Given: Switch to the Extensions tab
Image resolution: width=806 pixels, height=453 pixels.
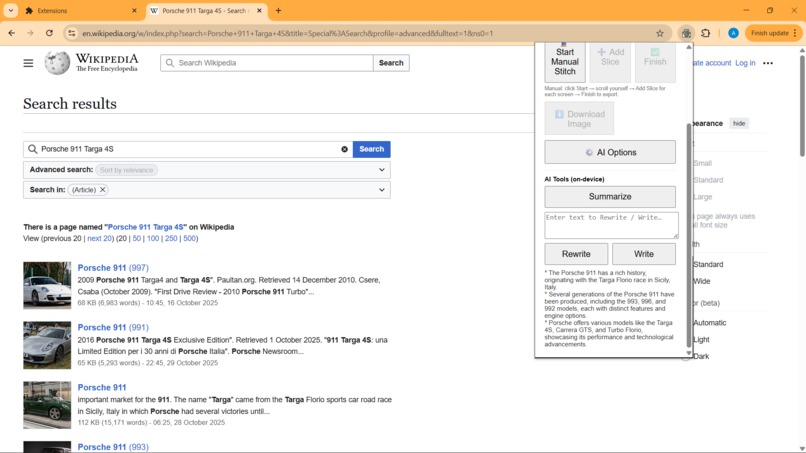Looking at the screenshot, I should (81, 10).
